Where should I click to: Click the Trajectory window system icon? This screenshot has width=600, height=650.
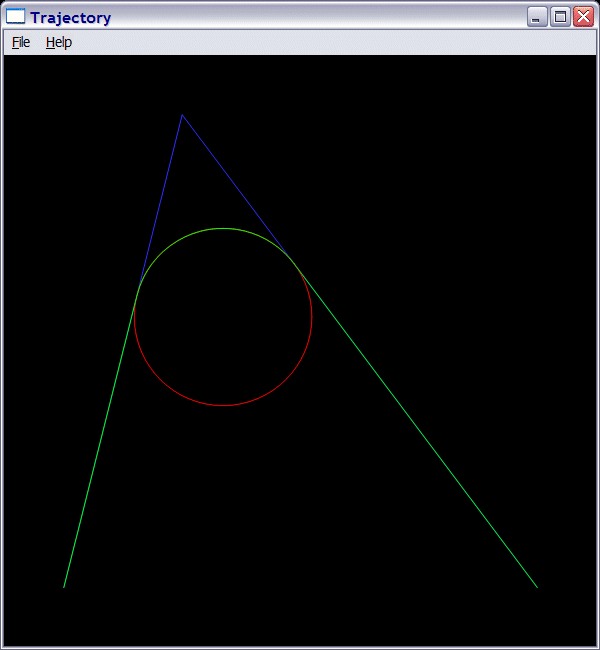click(15, 17)
